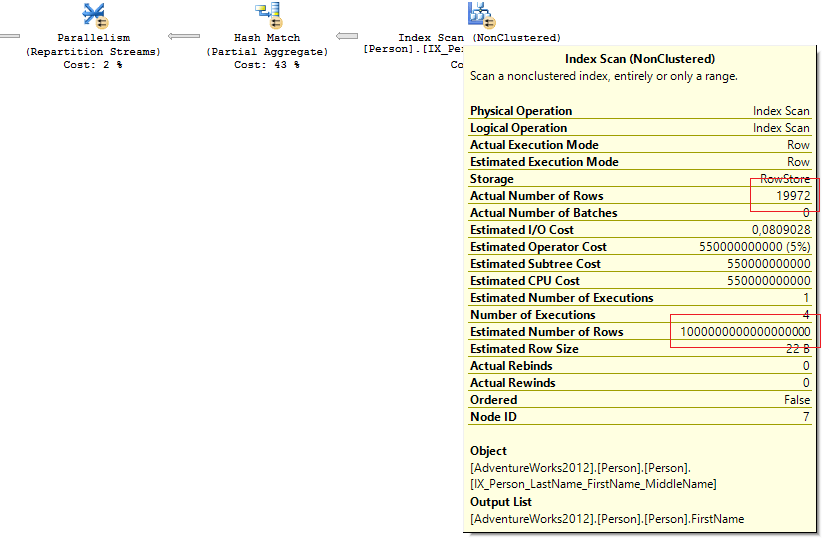
Task: Click the 'Estimated Number of Rows' label
Action: click(547, 332)
